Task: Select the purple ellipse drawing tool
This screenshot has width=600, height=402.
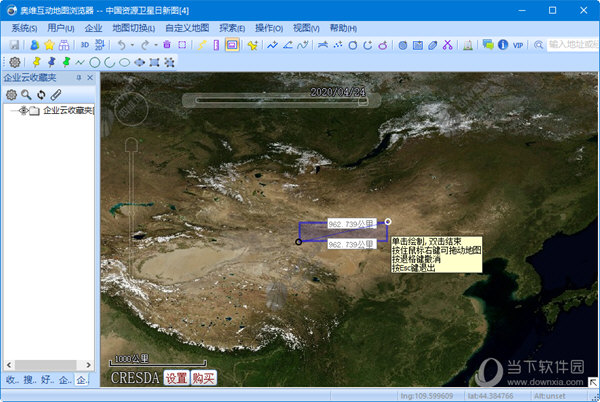Action: point(383,45)
